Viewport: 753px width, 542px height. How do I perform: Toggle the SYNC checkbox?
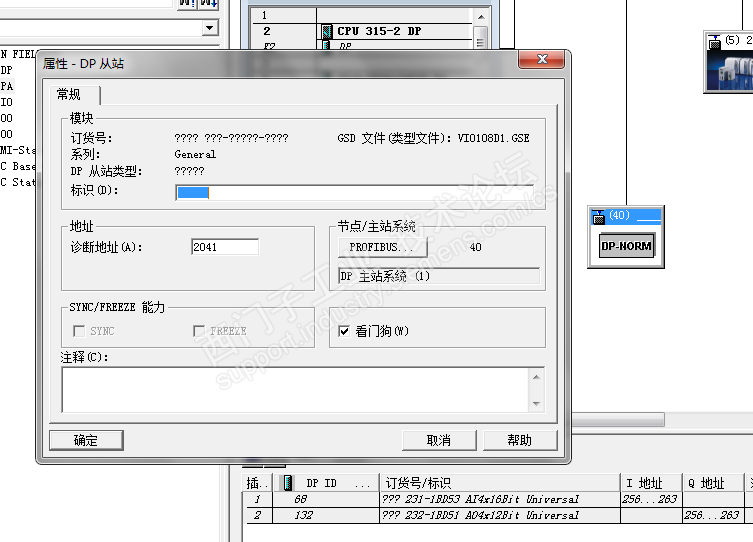79,331
